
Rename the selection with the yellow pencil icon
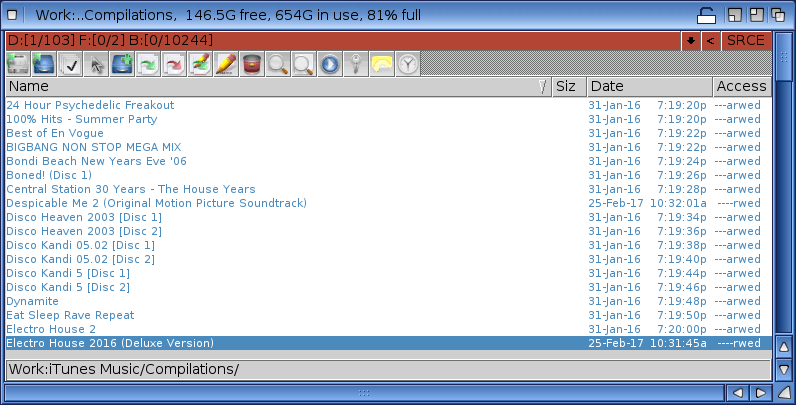[226, 64]
